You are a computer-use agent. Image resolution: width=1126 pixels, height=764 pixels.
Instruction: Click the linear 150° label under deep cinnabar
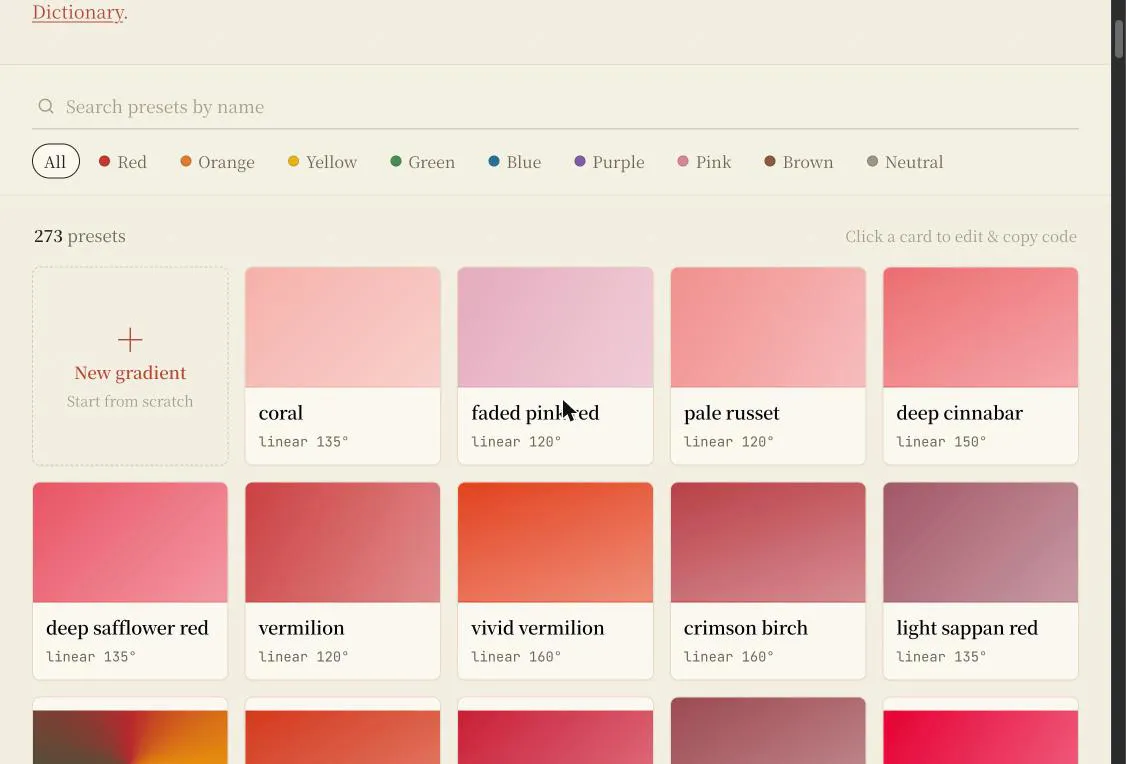[941, 442]
